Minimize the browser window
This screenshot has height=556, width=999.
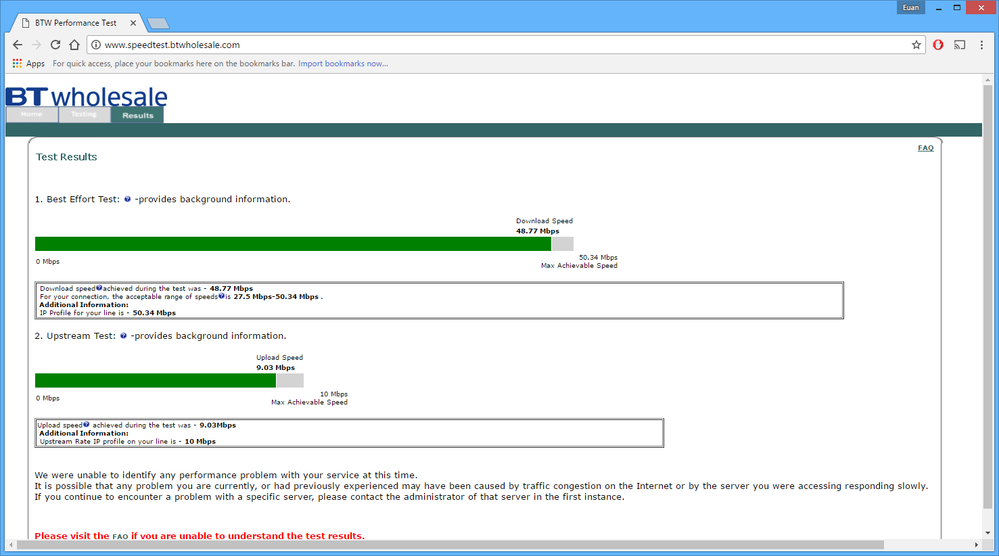pyautogui.click(x=938, y=8)
